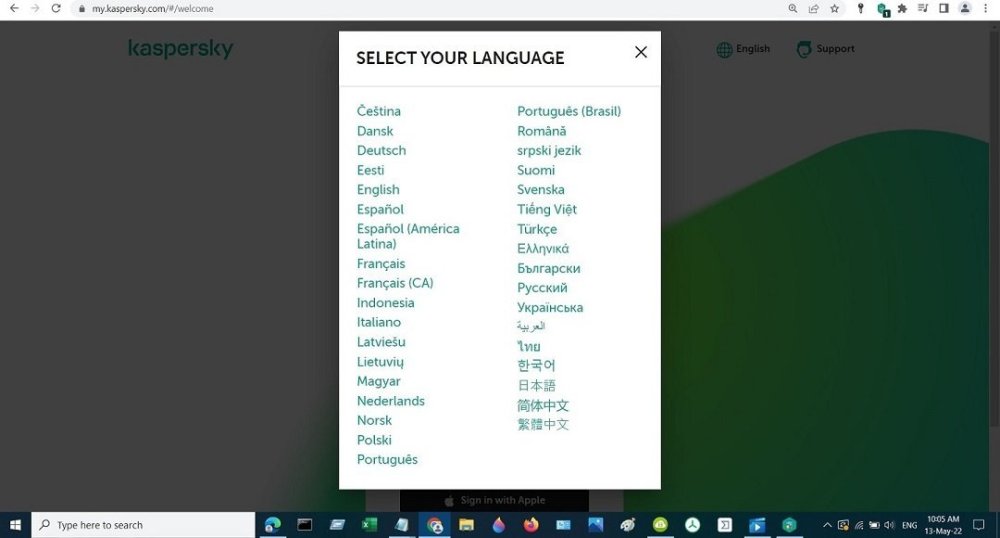Click the Chrome icon in taskbar
The height and width of the screenshot is (538, 1000).
[x=435, y=525]
